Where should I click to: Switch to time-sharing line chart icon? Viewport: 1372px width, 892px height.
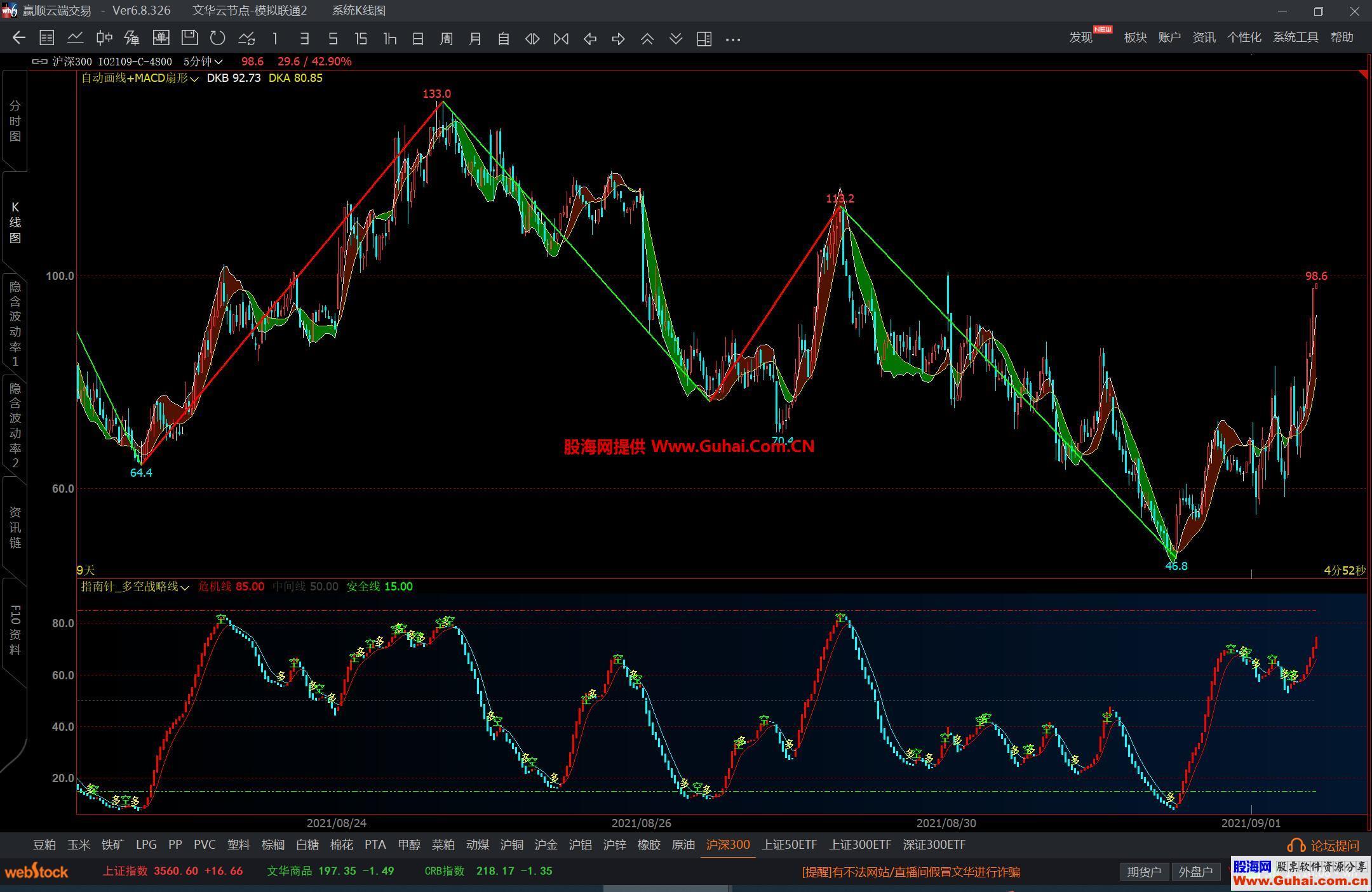(76, 39)
